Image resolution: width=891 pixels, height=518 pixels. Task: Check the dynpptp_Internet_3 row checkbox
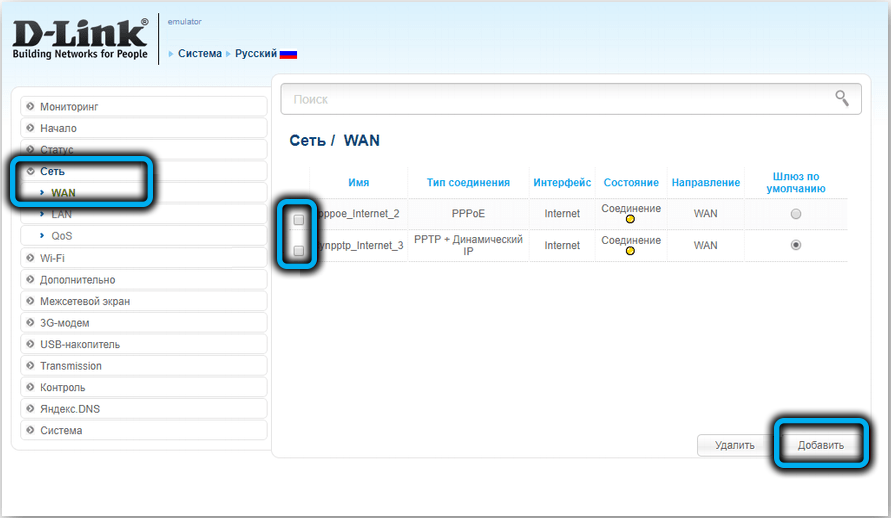[x=298, y=251]
